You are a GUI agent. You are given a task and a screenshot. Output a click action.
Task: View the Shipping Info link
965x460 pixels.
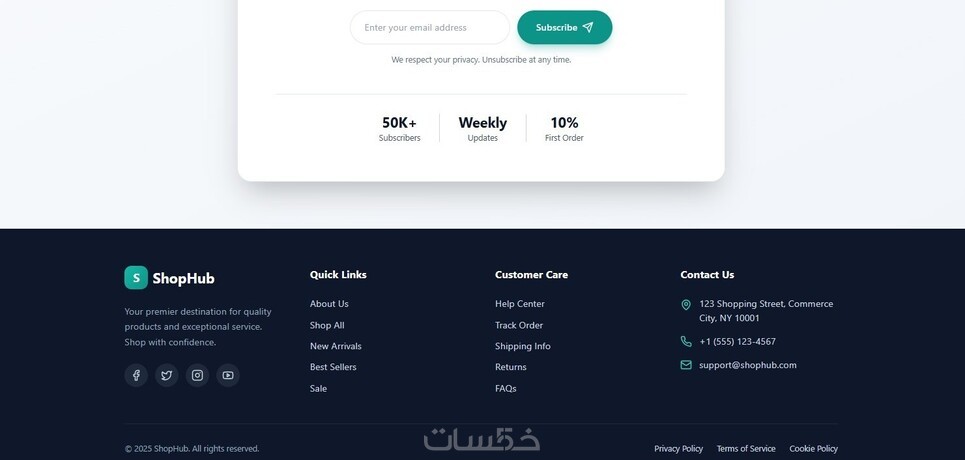click(x=523, y=346)
